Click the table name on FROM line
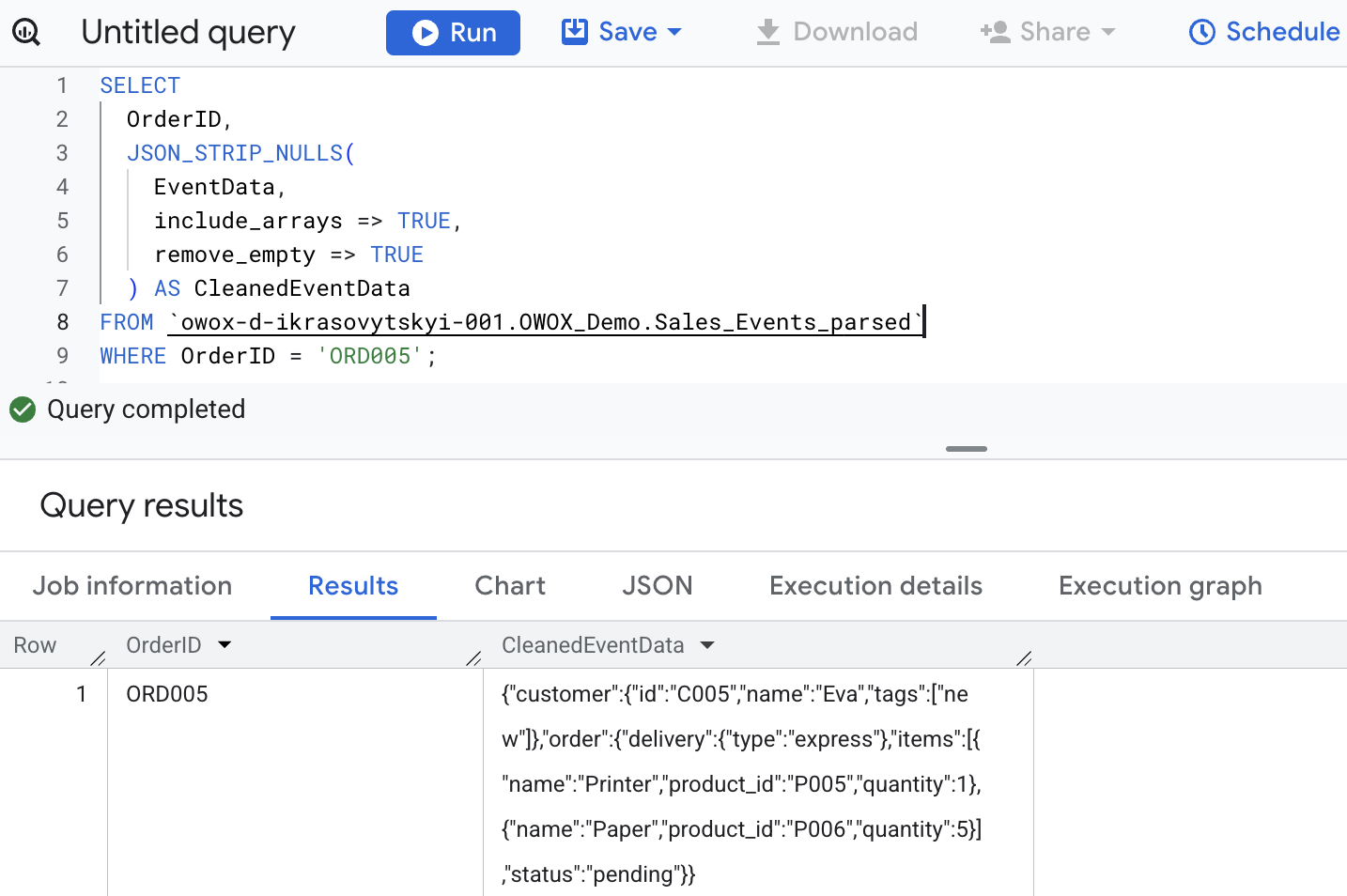The image size is (1347, 896). click(x=546, y=322)
